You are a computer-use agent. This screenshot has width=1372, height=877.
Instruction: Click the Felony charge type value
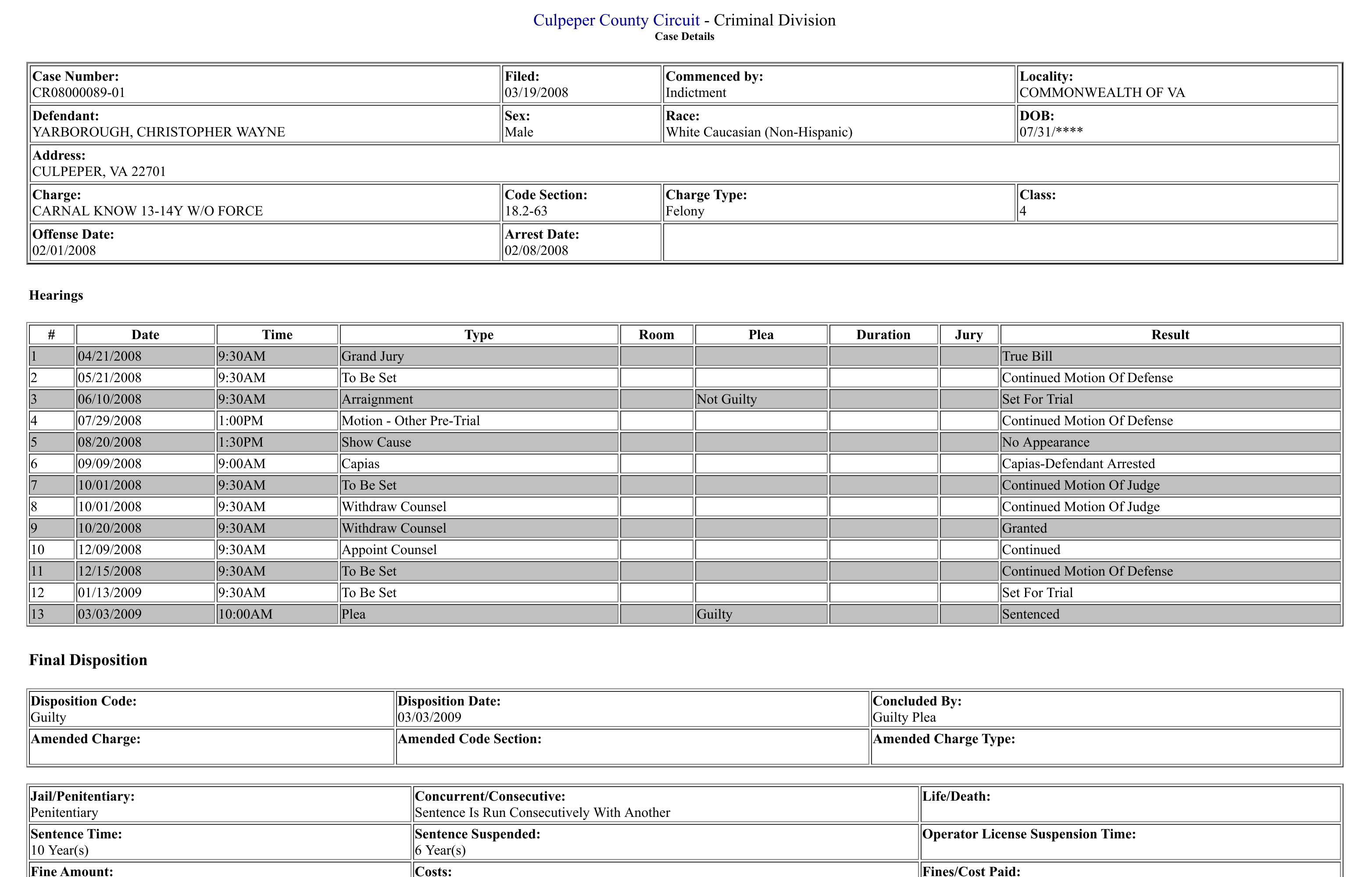(685, 211)
